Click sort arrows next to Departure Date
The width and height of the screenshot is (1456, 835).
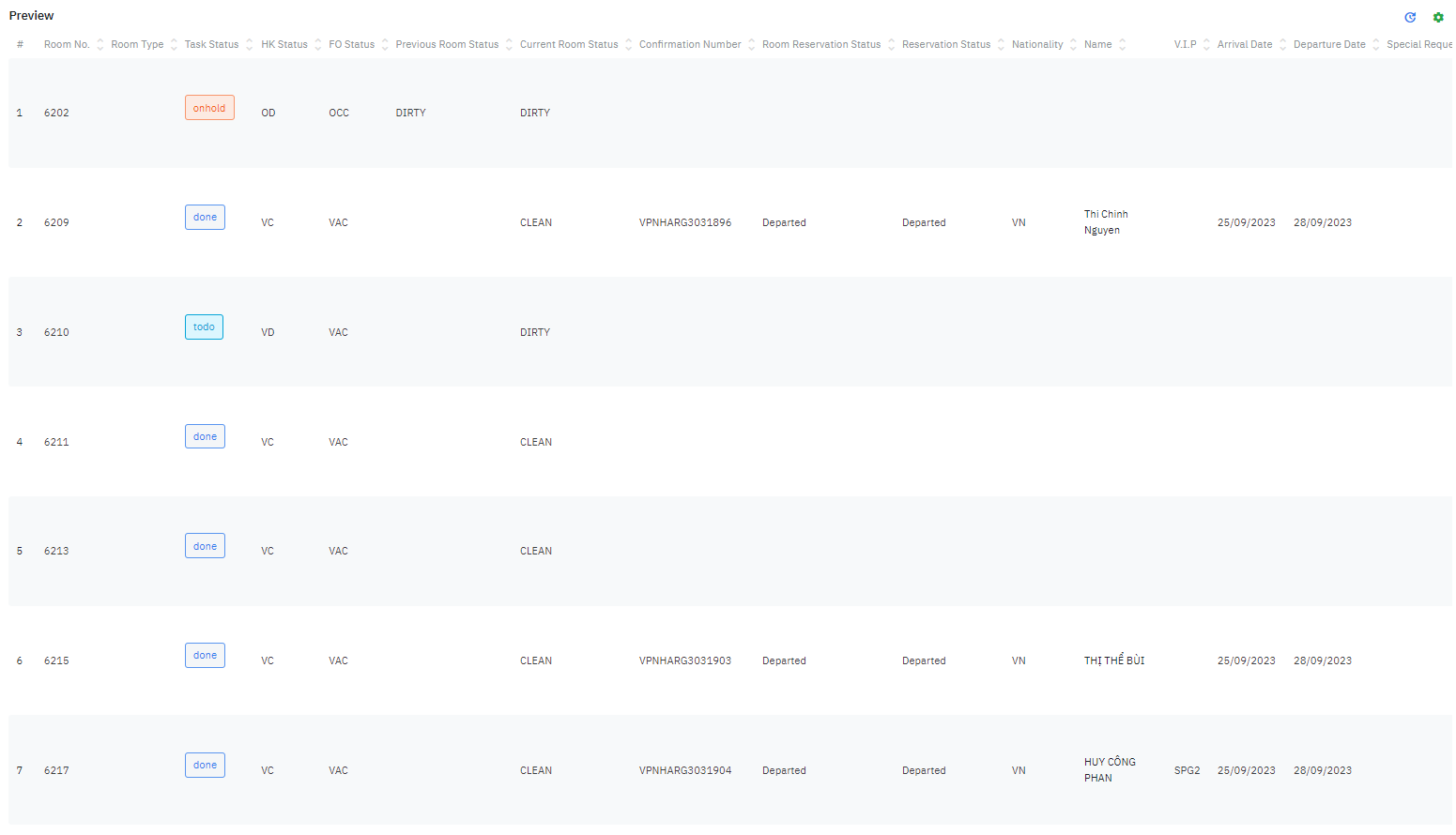pyautogui.click(x=1376, y=45)
